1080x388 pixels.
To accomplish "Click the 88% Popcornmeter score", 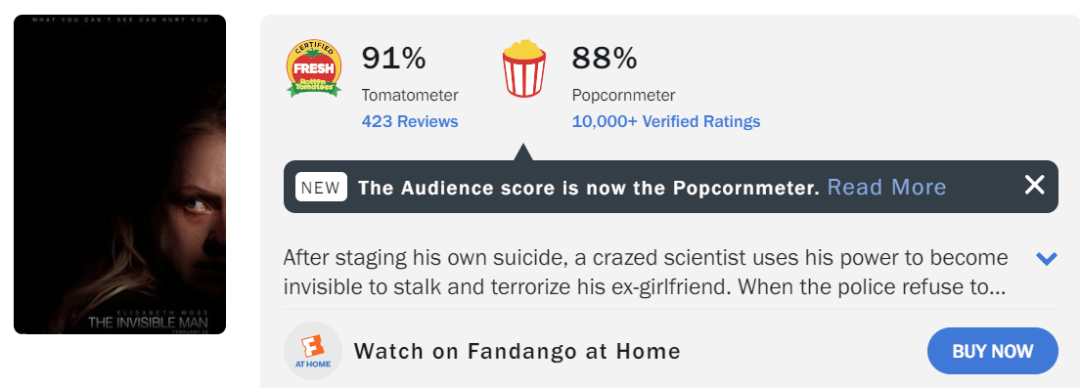I will (604, 59).
